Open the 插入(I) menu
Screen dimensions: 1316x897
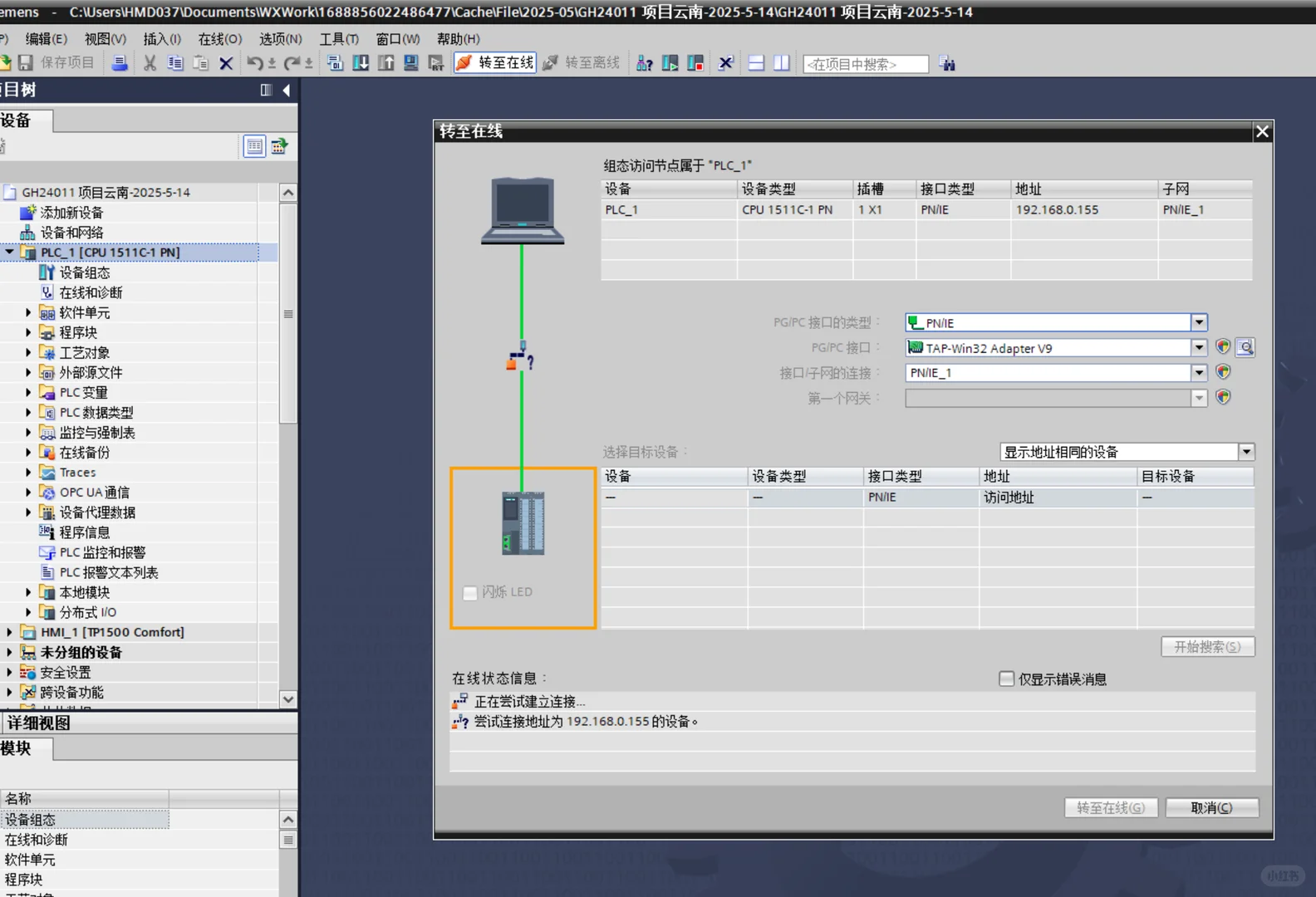(x=162, y=39)
